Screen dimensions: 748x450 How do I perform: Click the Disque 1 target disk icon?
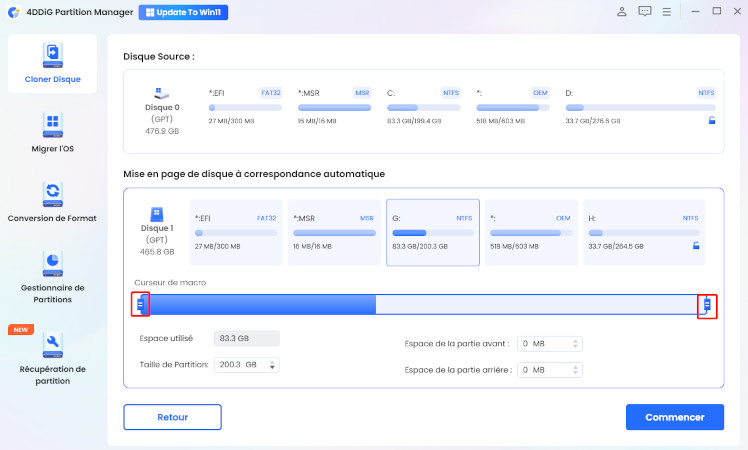(x=156, y=214)
